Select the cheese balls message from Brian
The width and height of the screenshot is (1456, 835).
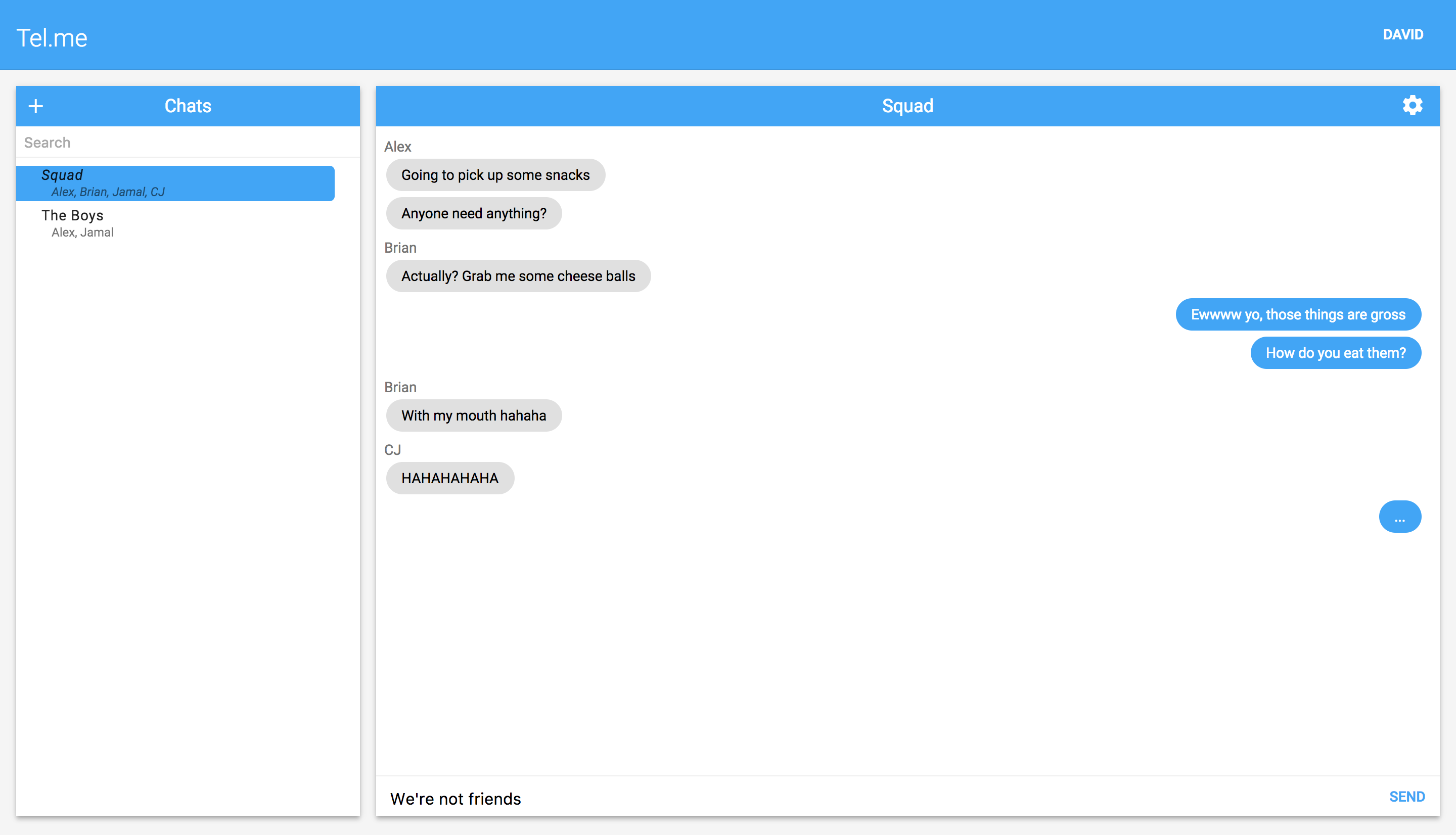[x=518, y=276]
